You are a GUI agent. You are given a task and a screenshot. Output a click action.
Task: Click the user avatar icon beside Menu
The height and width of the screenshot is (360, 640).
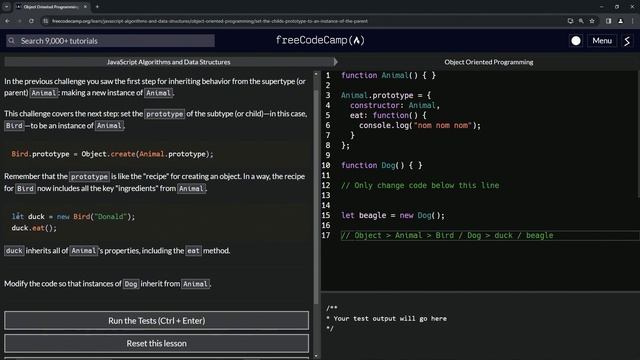click(x=627, y=40)
